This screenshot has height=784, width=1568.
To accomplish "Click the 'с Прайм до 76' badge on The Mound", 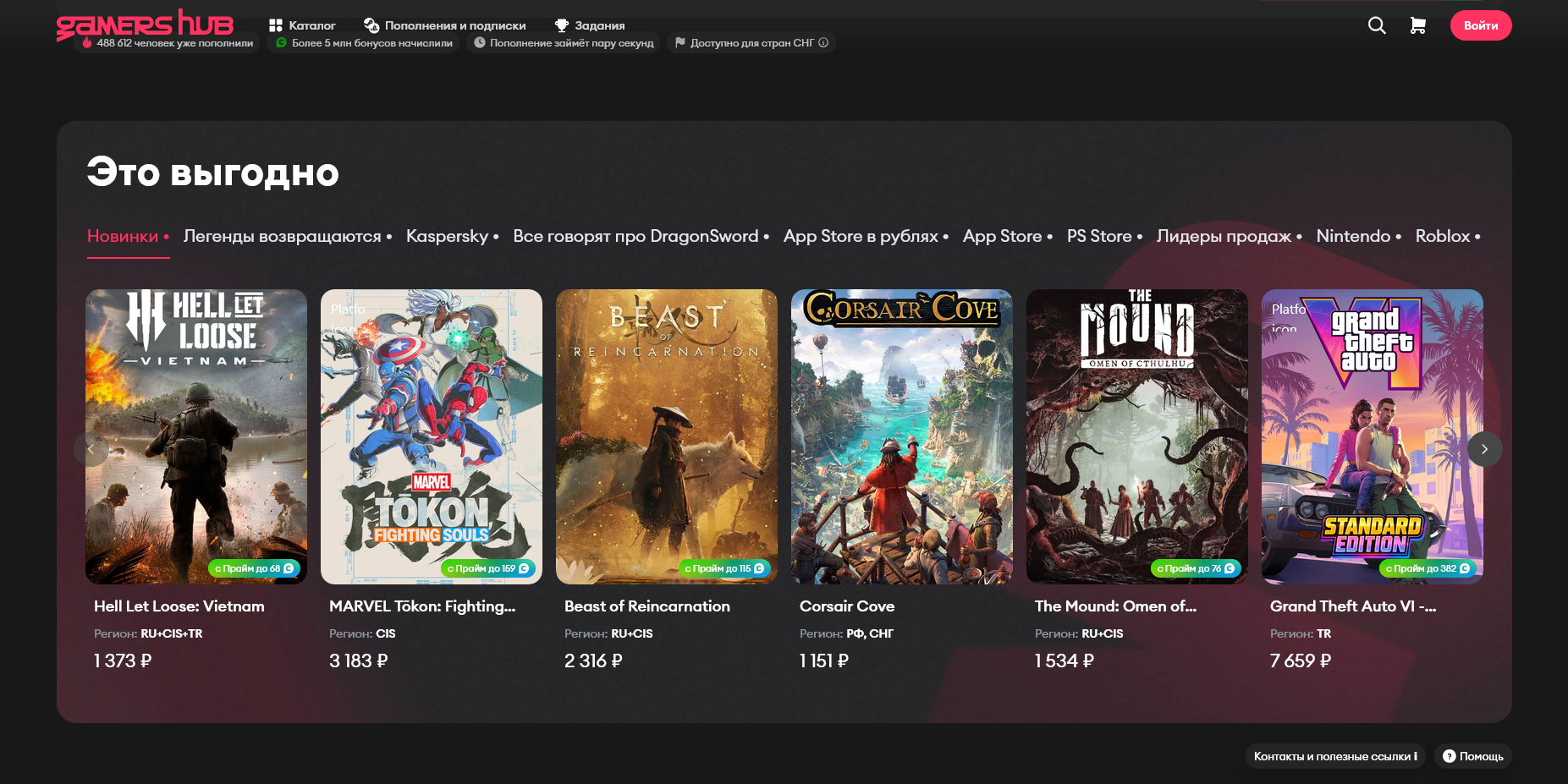I will point(1196,568).
